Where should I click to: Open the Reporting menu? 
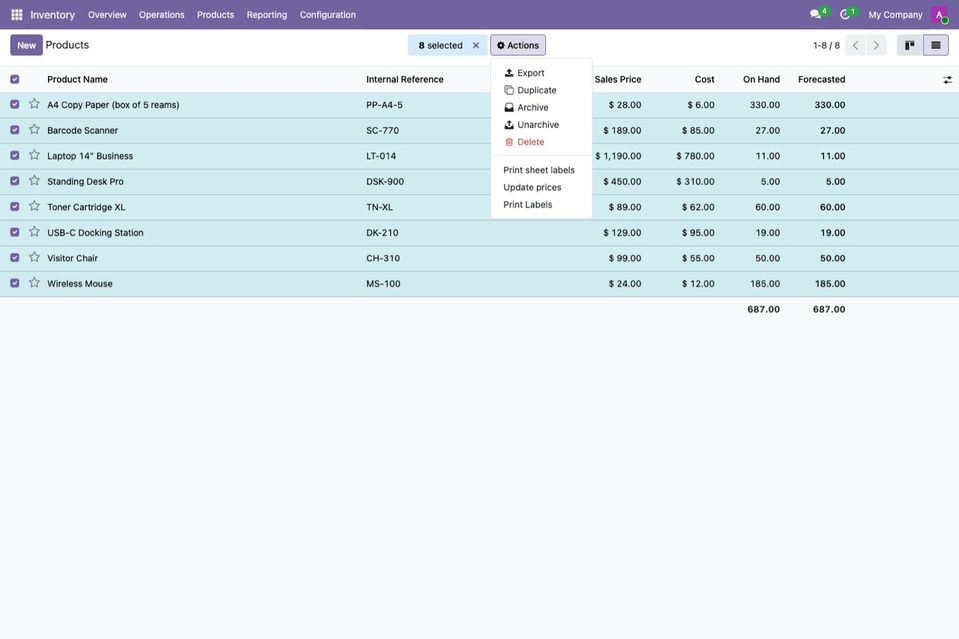pyautogui.click(x=267, y=15)
